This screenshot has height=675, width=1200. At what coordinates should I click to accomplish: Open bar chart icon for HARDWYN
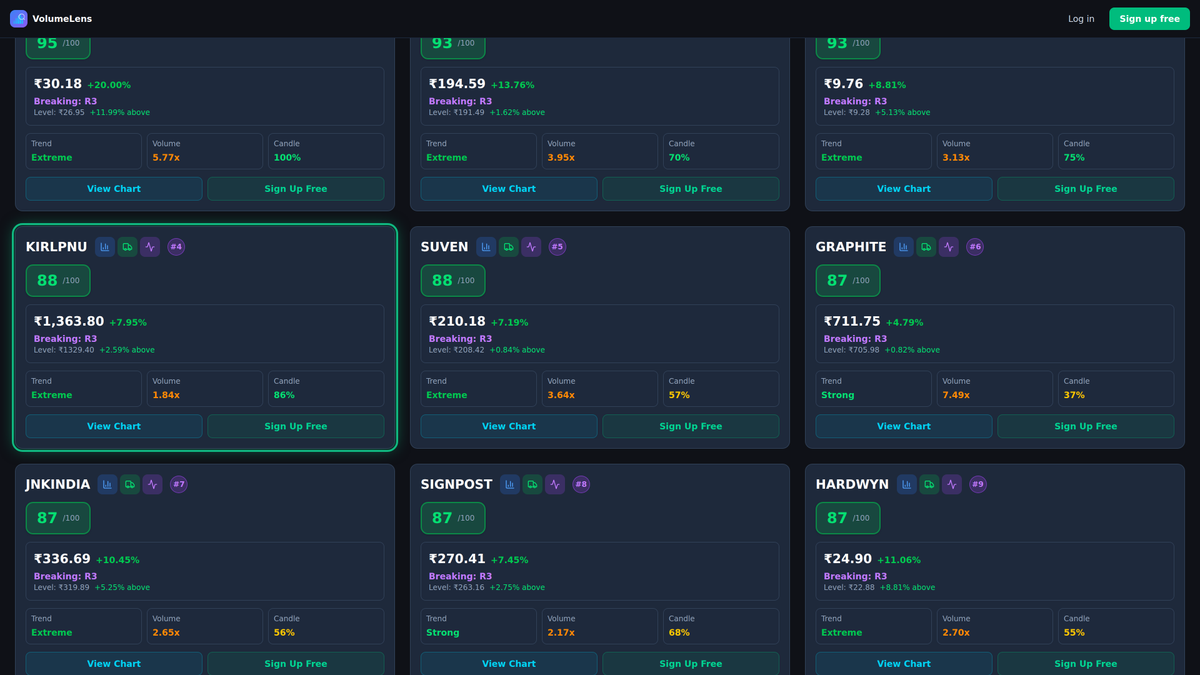[x=907, y=484]
